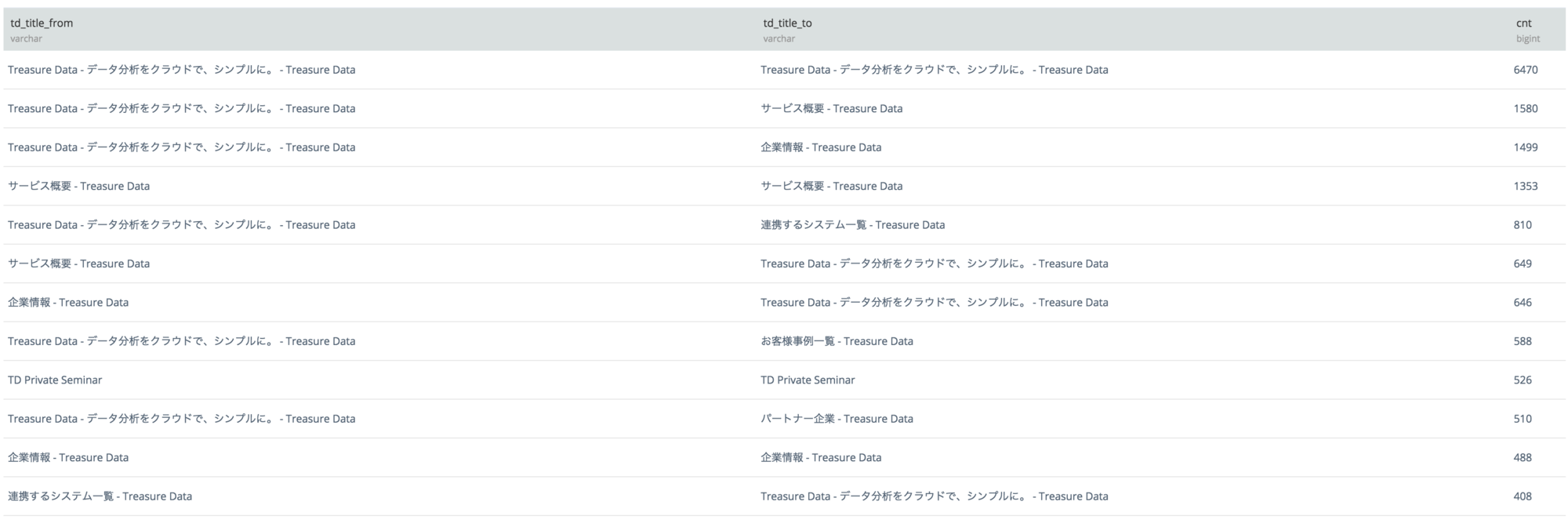1568x527 pixels.
Task: Click td_title_from '企業情報' in the 646 row
Action: coord(68,303)
